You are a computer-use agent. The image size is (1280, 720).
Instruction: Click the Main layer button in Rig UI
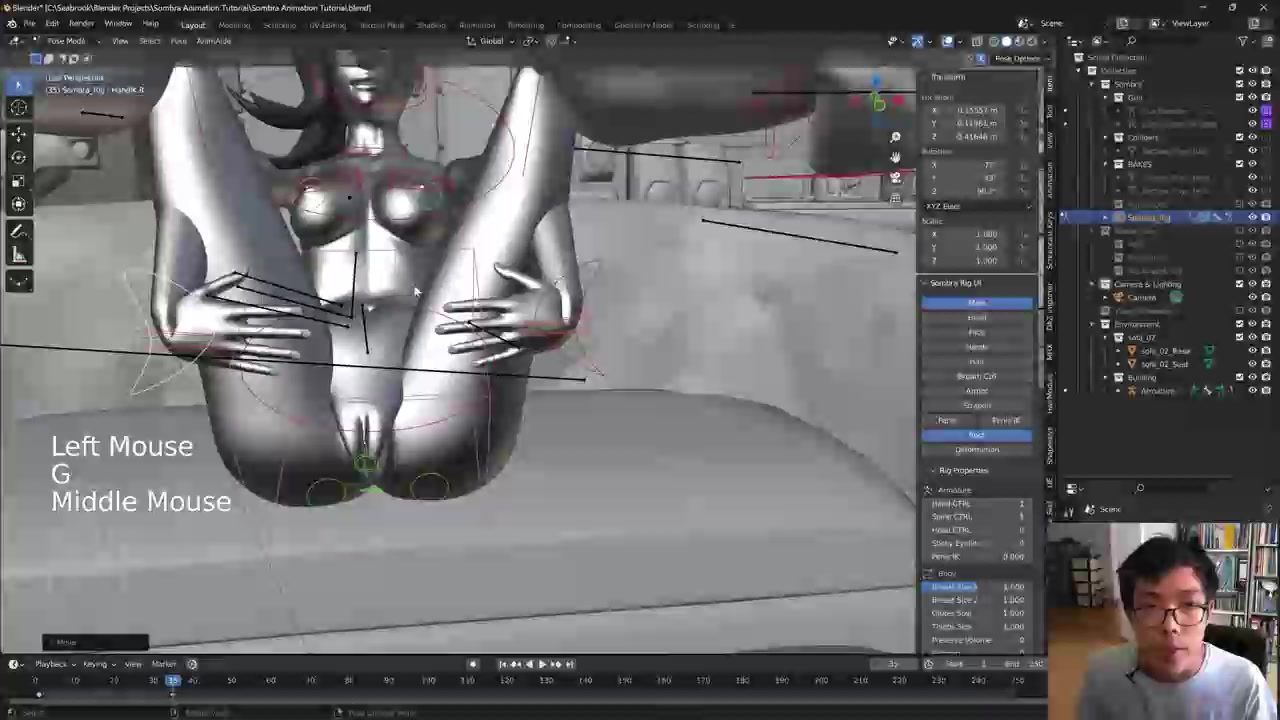point(976,302)
